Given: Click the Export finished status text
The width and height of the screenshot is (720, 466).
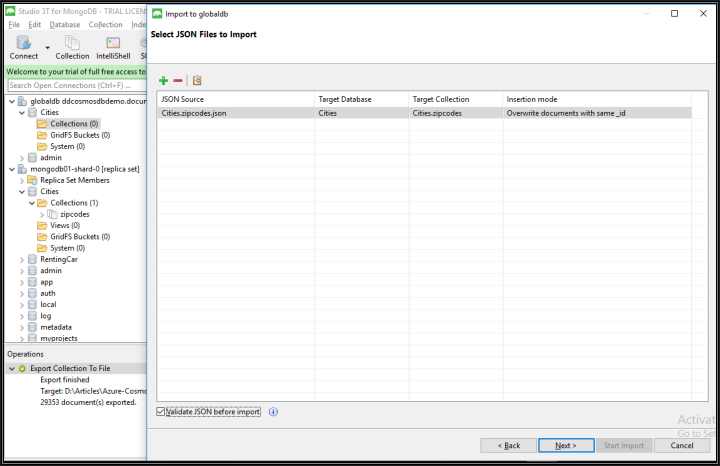Looking at the screenshot, I should 65,380.
